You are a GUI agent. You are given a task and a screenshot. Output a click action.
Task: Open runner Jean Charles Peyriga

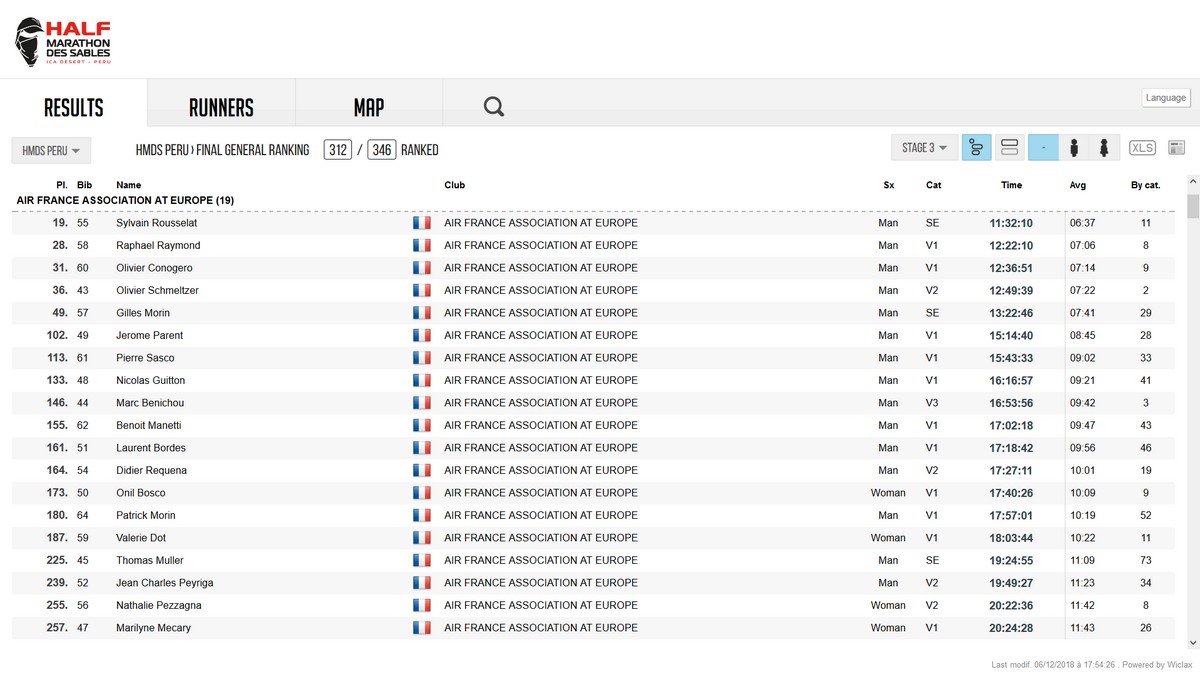tap(164, 583)
